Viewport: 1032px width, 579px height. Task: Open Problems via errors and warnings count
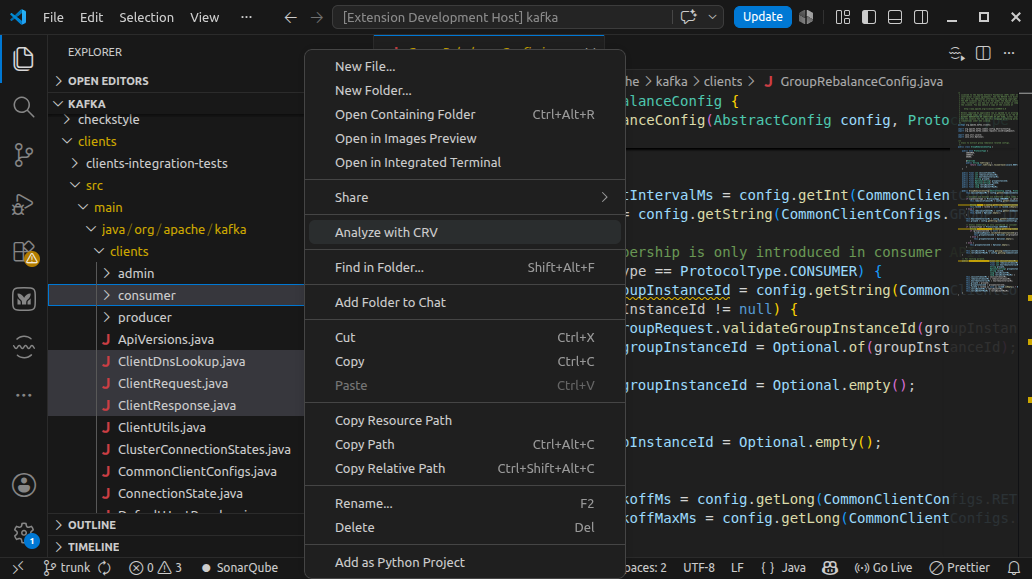[x=155, y=567]
